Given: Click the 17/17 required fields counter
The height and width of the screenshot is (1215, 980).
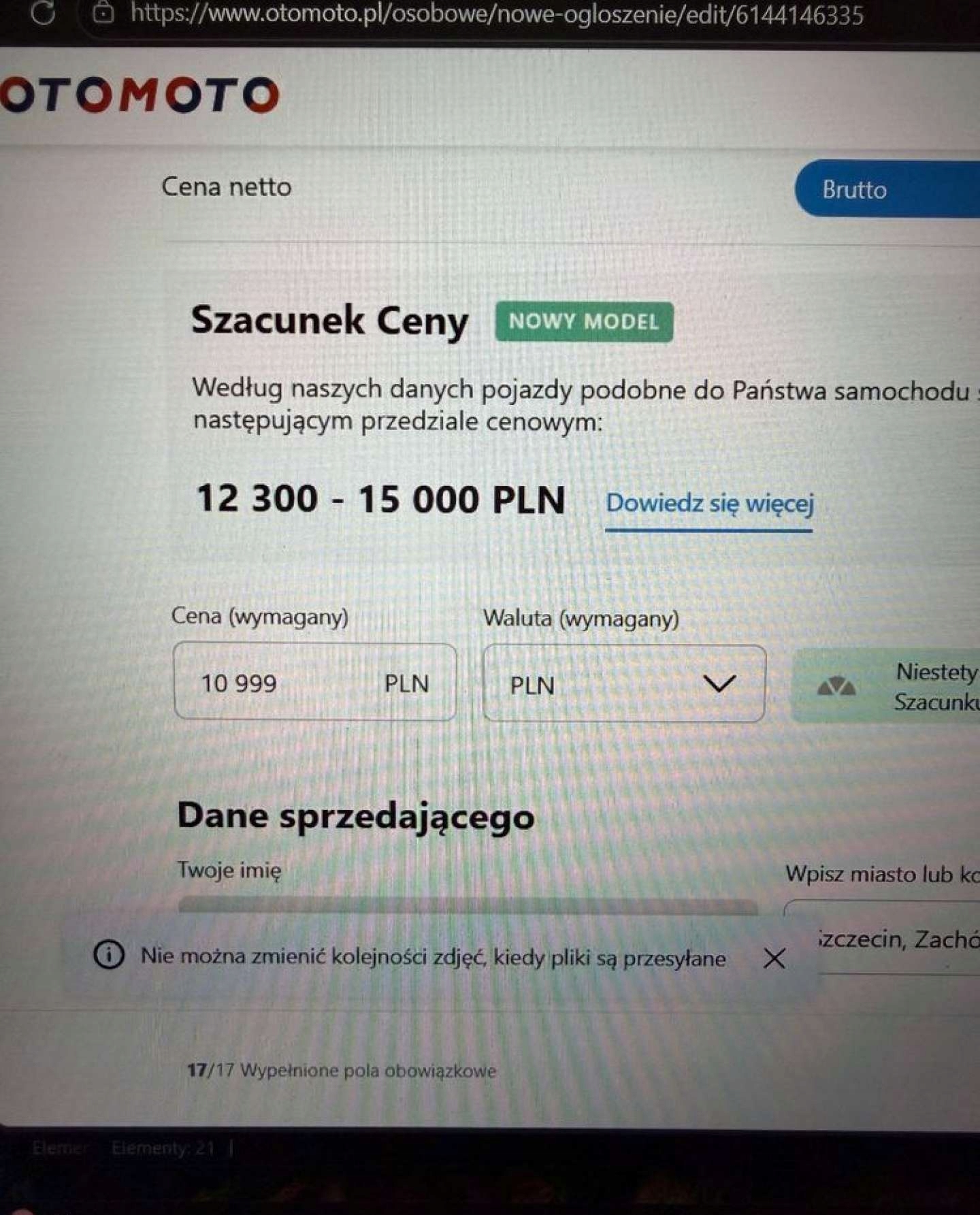Looking at the screenshot, I should point(342,1070).
